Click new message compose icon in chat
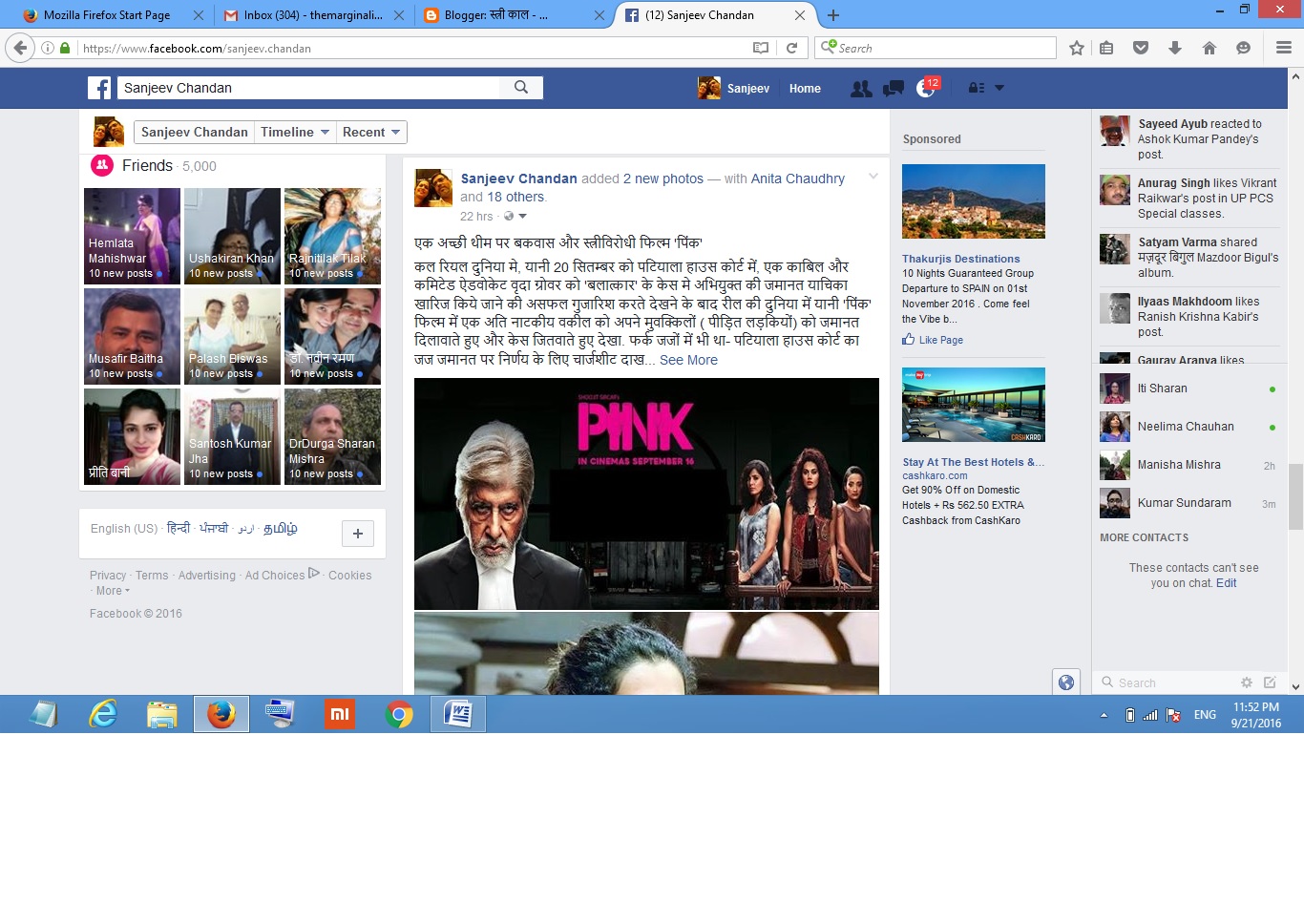Viewport: 1304px width, 924px height. tap(1270, 682)
